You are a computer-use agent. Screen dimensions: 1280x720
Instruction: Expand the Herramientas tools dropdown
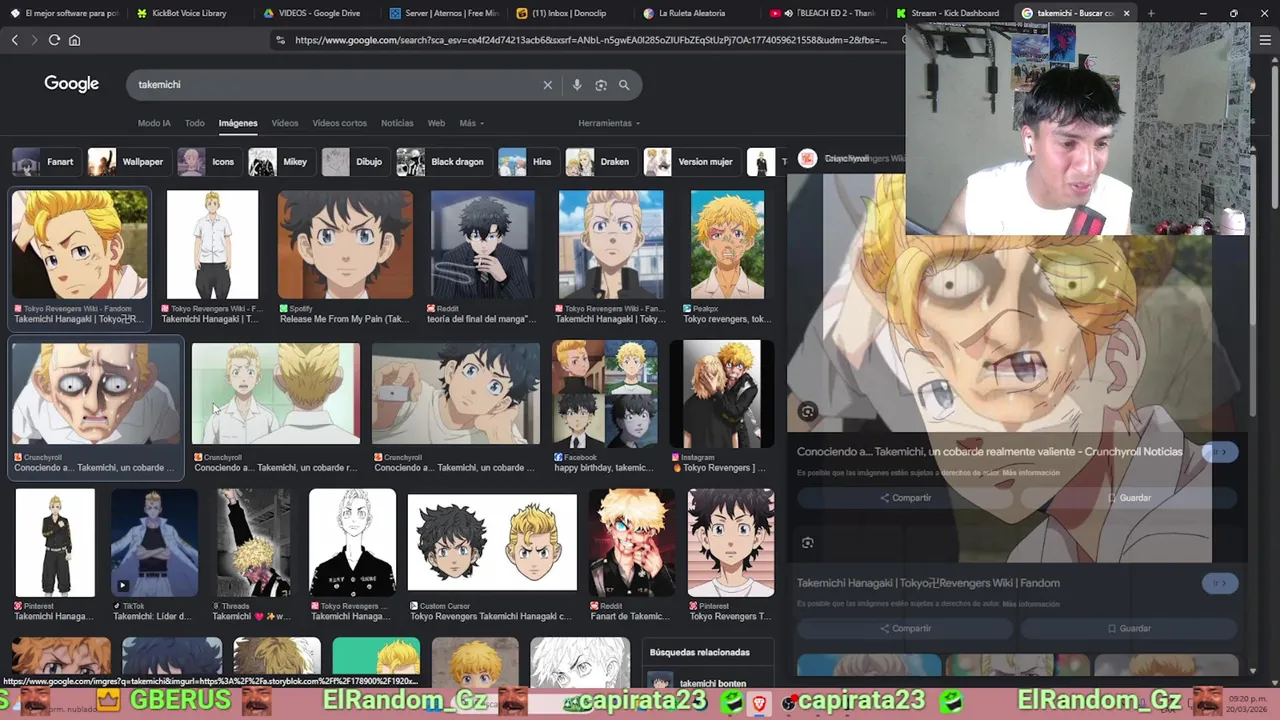(609, 123)
